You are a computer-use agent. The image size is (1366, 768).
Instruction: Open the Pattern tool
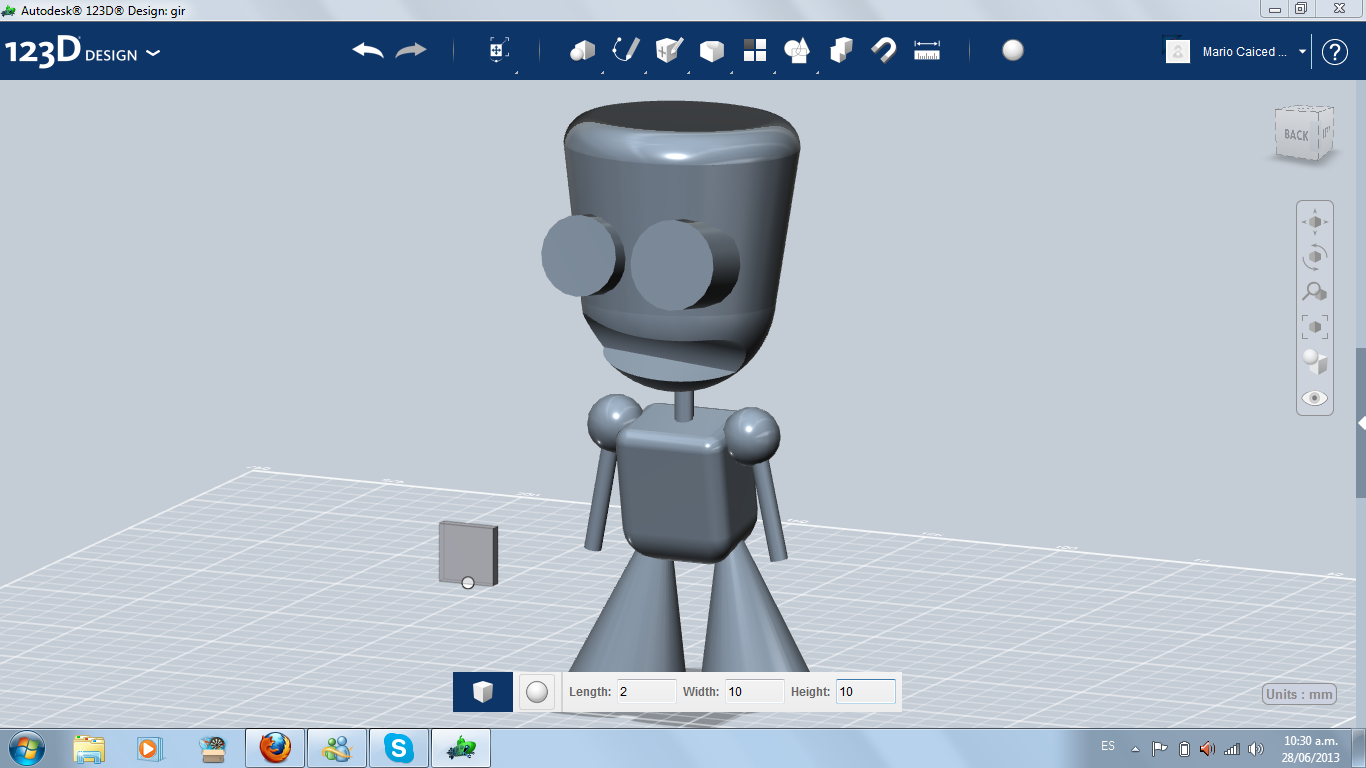(x=755, y=51)
